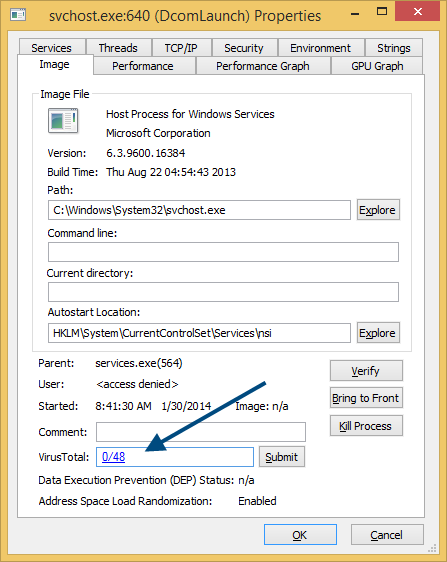Show the Strings tab

(394, 48)
